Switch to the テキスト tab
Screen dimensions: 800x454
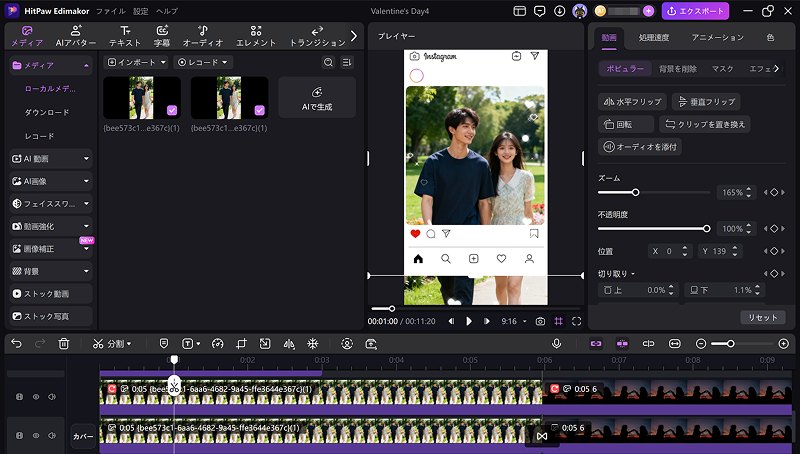point(124,36)
